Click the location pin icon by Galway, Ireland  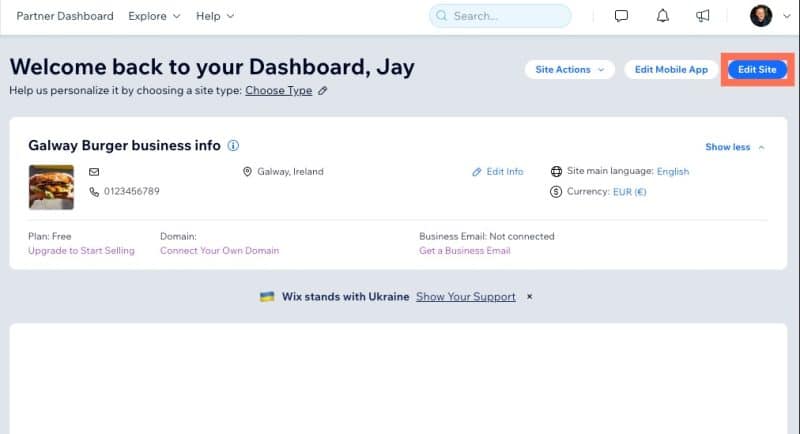pos(247,172)
